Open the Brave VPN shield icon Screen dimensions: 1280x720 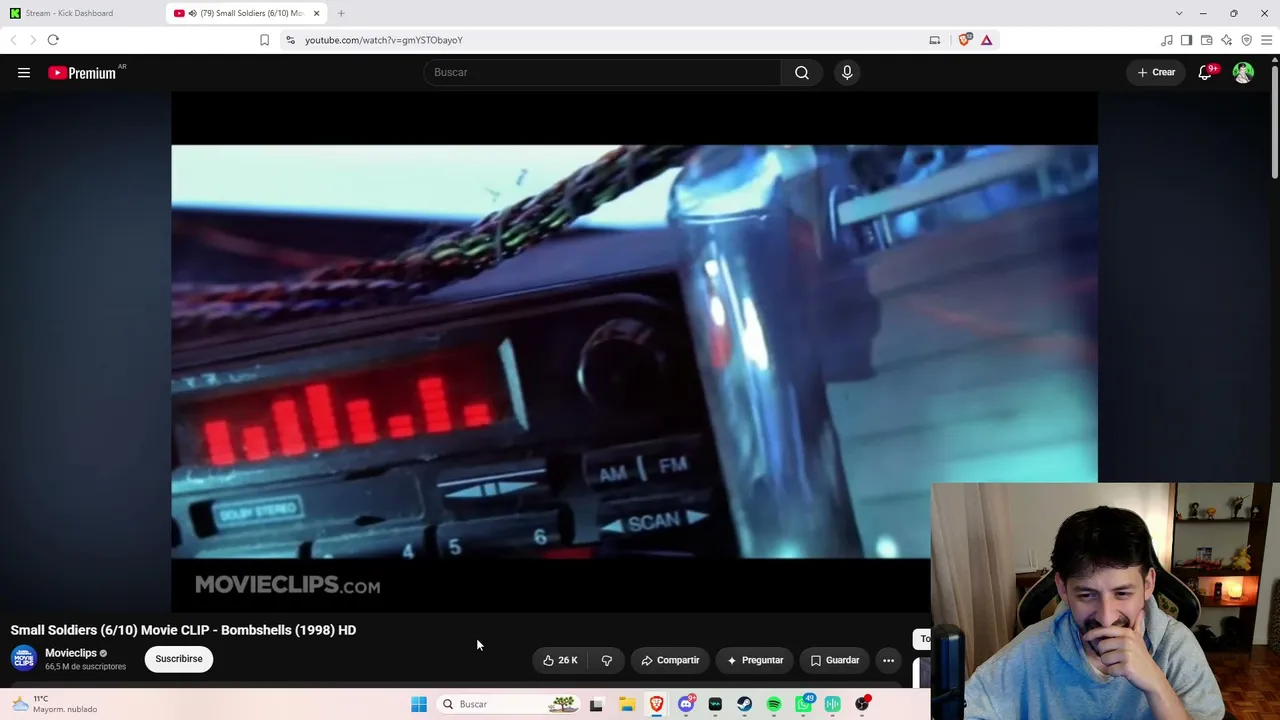point(1247,40)
